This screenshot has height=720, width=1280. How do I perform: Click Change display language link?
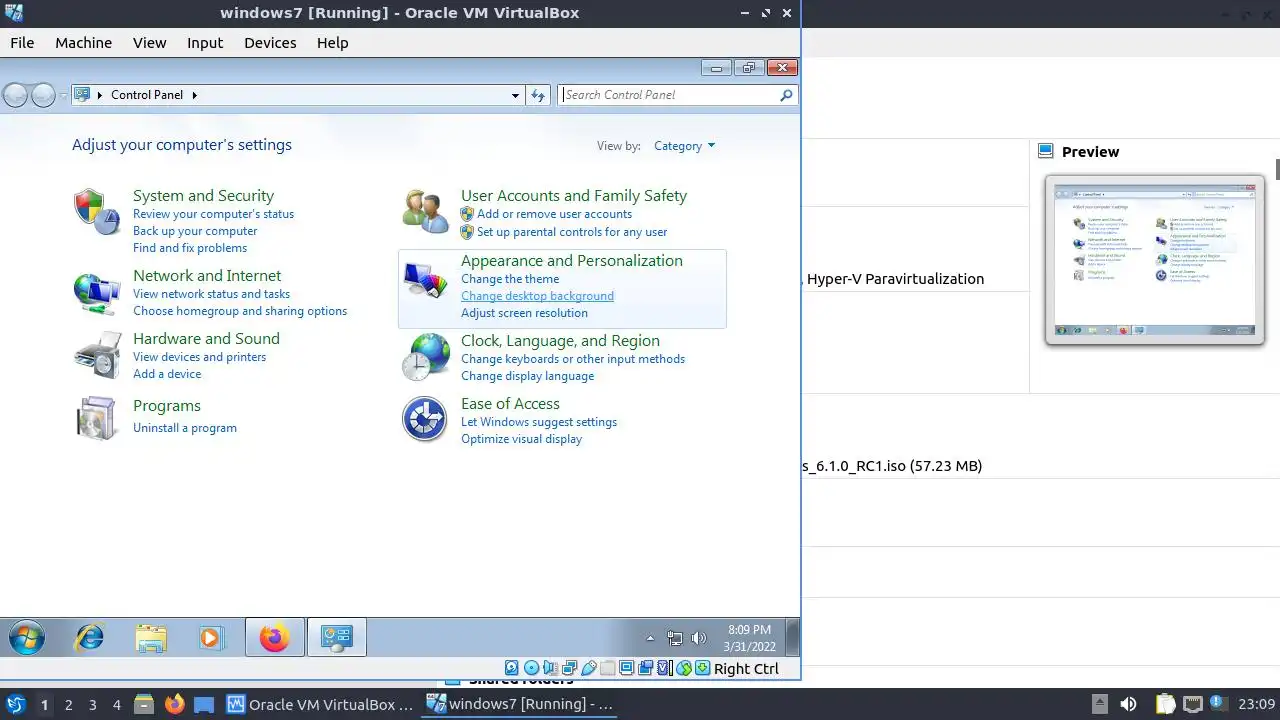tap(527, 376)
